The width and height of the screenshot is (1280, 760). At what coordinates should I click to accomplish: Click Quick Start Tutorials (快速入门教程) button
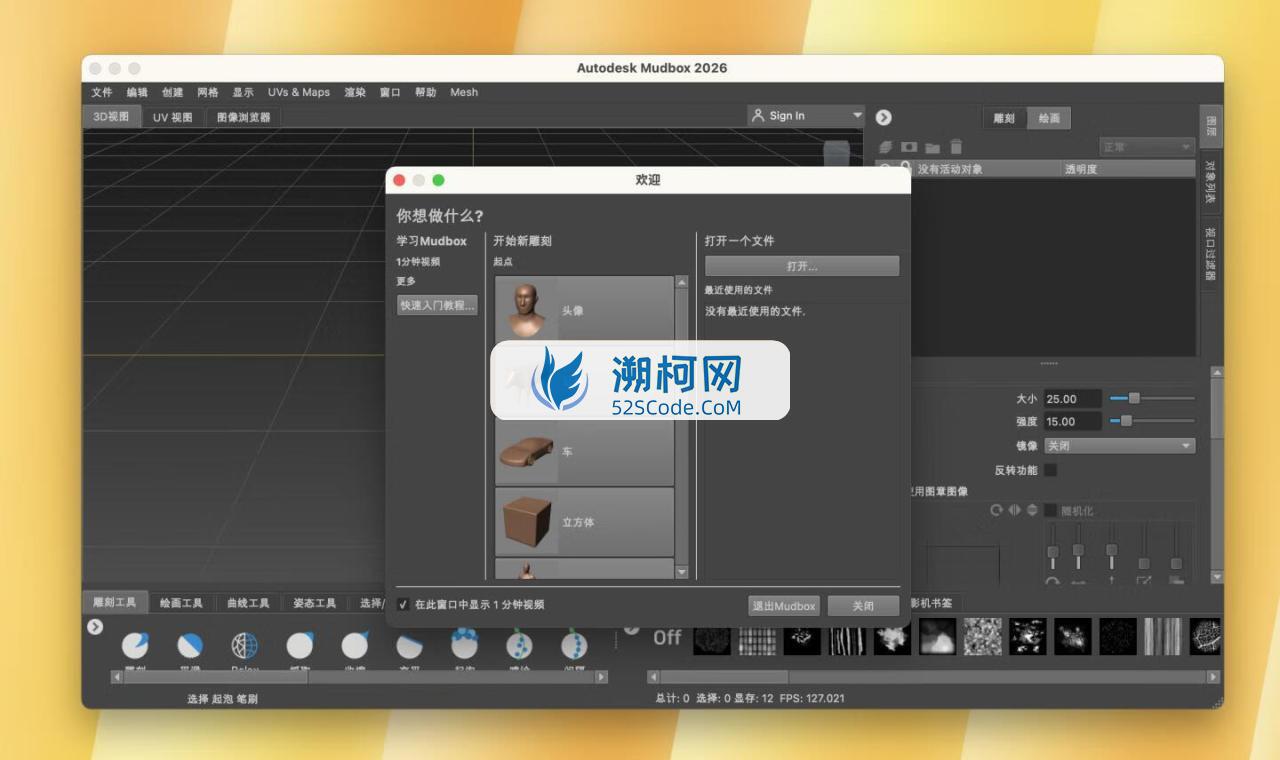coord(437,305)
